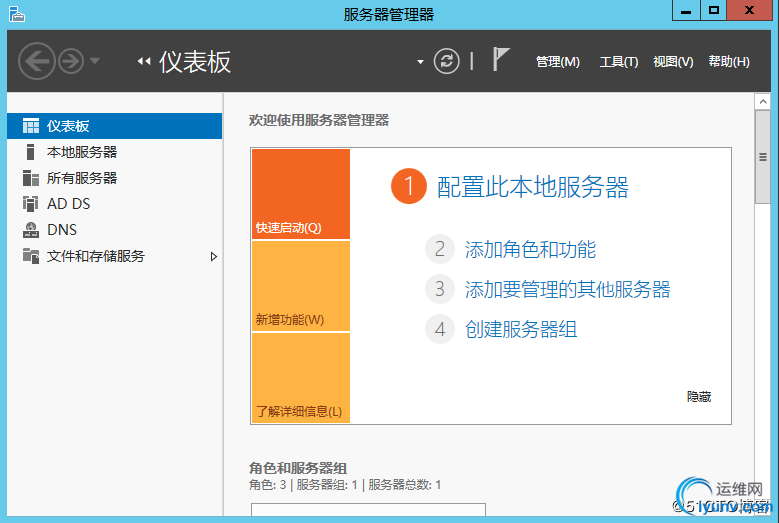Click the 配置此本地服务器 link

tap(533, 187)
